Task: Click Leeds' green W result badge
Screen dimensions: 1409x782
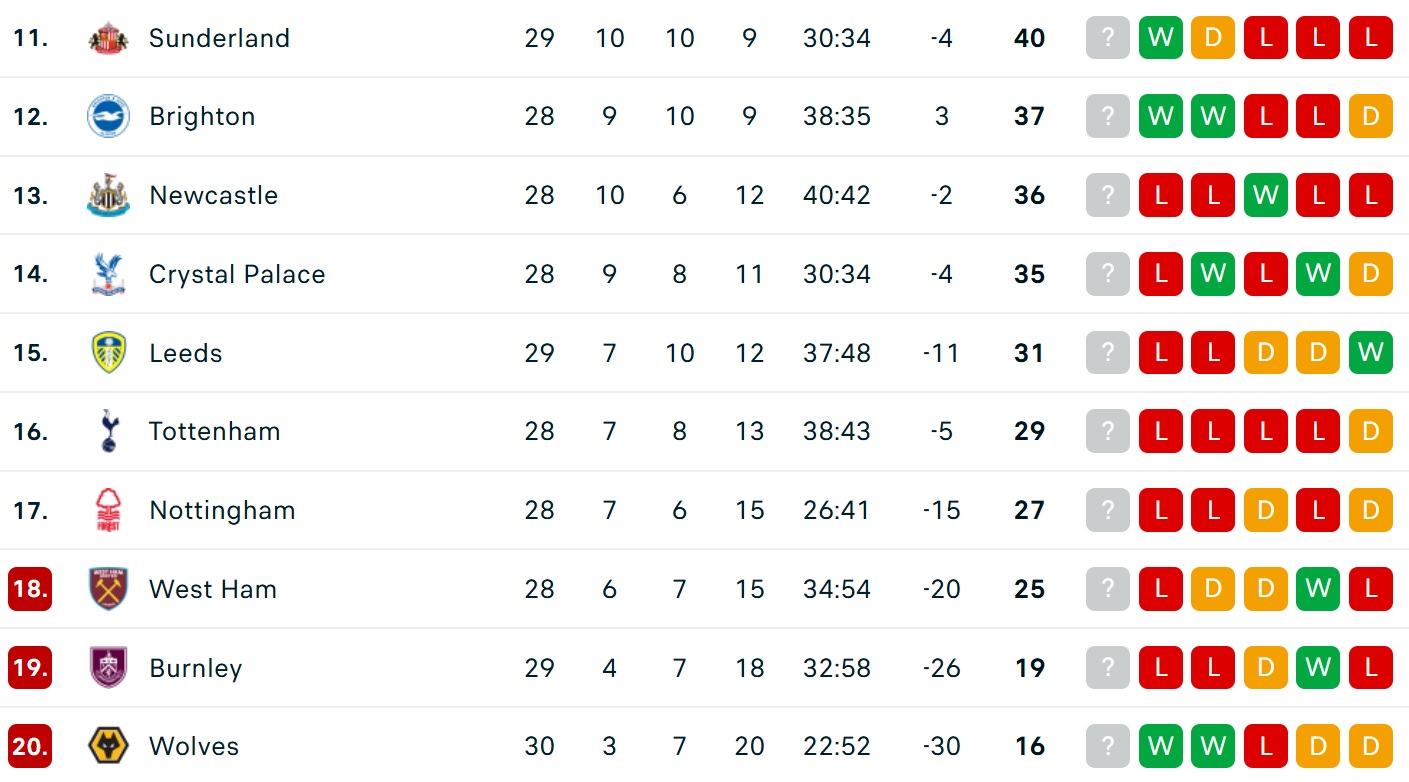Action: point(1370,353)
